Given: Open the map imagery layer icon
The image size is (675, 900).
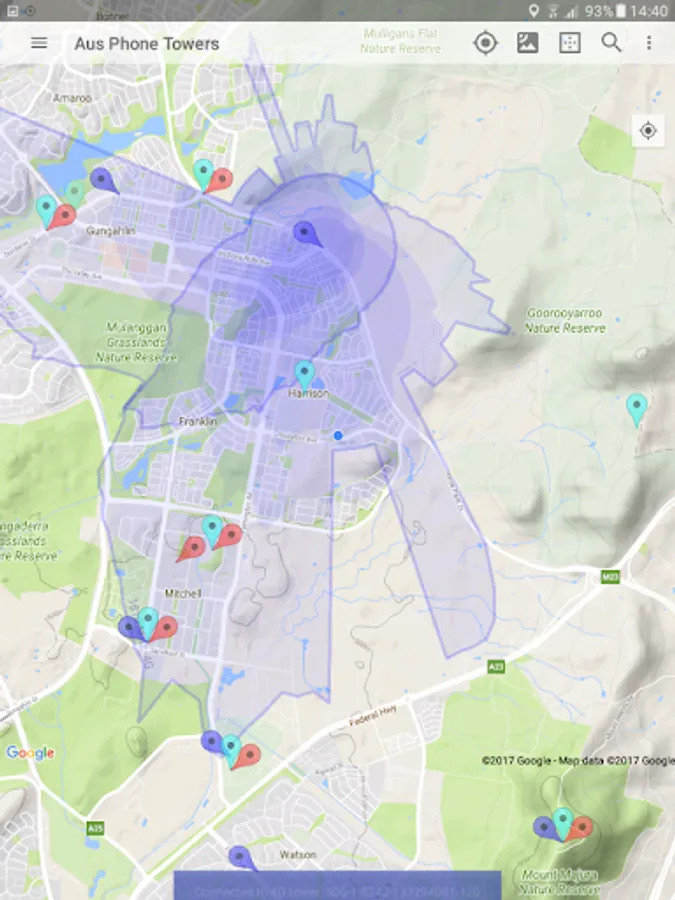Looking at the screenshot, I should 527,43.
